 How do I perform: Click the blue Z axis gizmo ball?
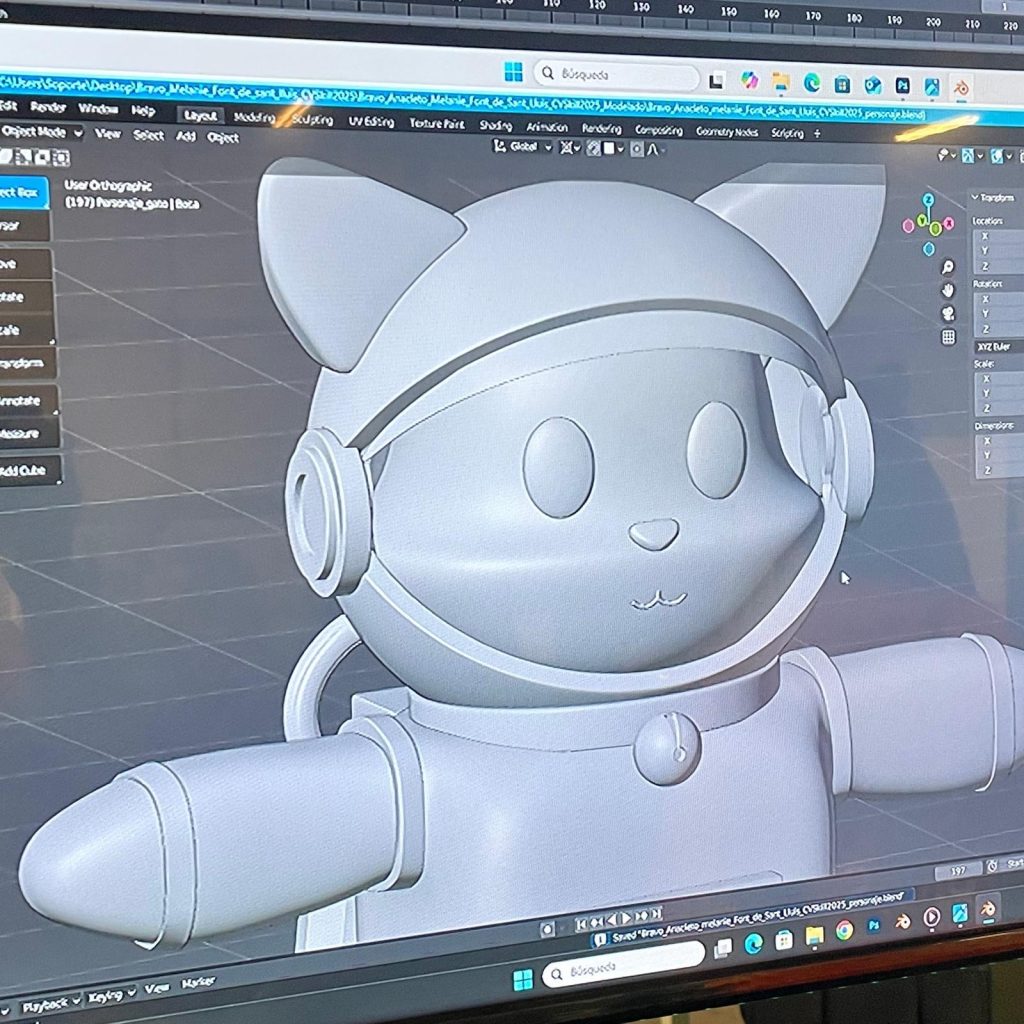(929, 200)
